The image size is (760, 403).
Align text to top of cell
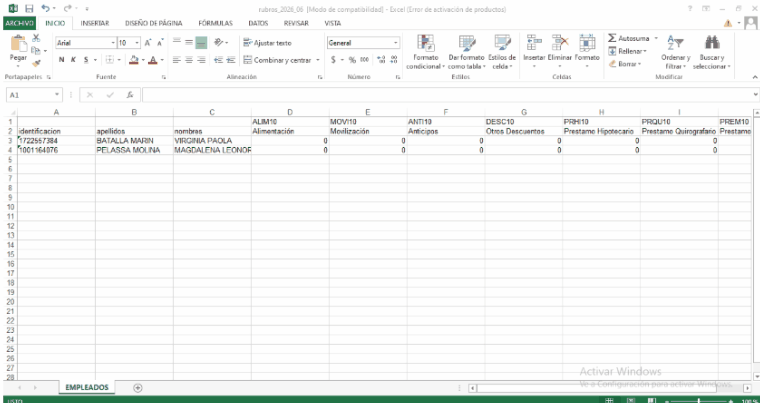pyautogui.click(x=176, y=43)
